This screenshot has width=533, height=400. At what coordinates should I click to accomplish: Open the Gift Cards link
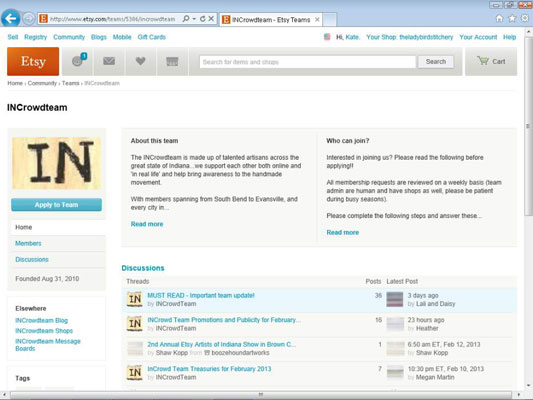[x=152, y=37]
